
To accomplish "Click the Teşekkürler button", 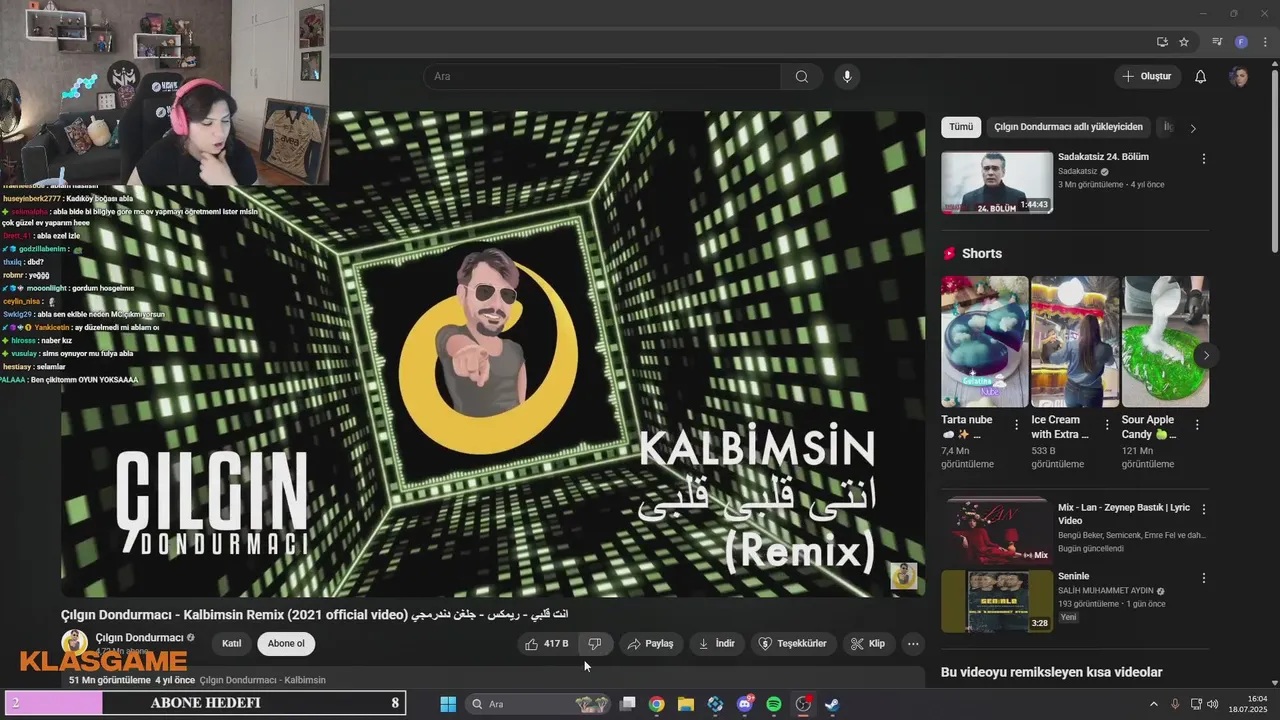I will pos(794,644).
